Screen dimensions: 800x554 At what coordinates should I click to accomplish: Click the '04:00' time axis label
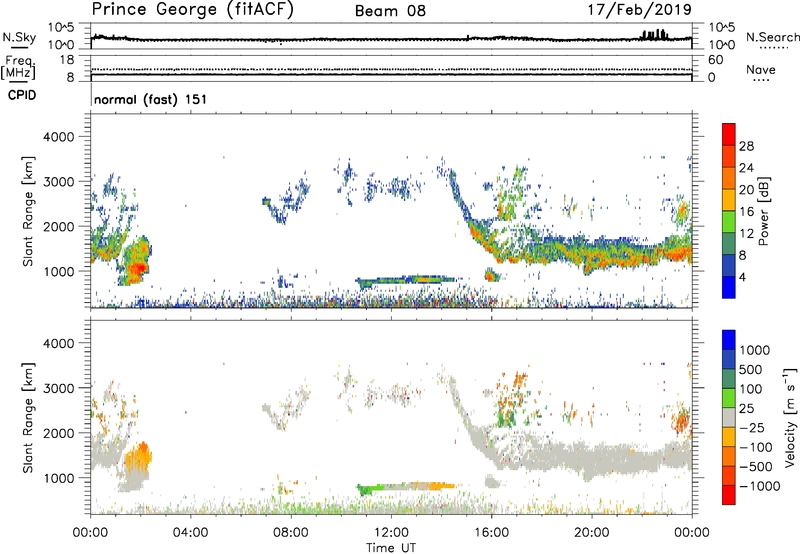pos(190,533)
